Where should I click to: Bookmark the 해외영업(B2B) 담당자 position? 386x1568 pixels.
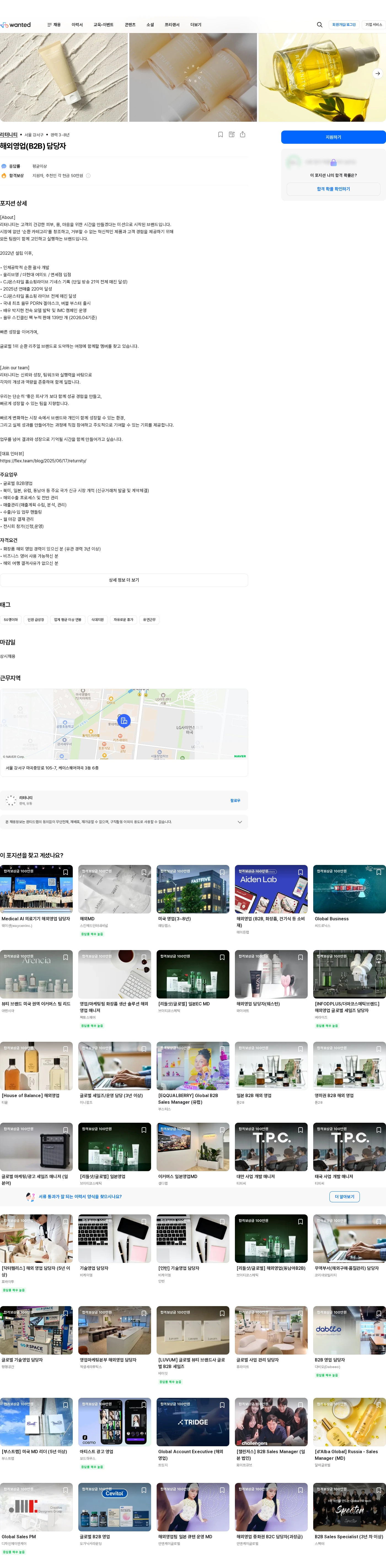click(x=221, y=134)
